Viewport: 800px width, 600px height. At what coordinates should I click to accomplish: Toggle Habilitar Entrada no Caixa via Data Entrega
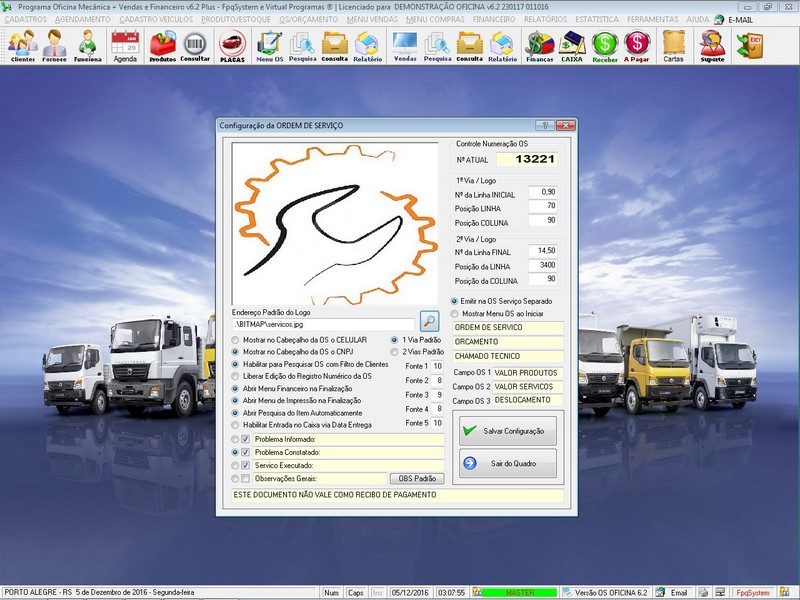[x=235, y=425]
